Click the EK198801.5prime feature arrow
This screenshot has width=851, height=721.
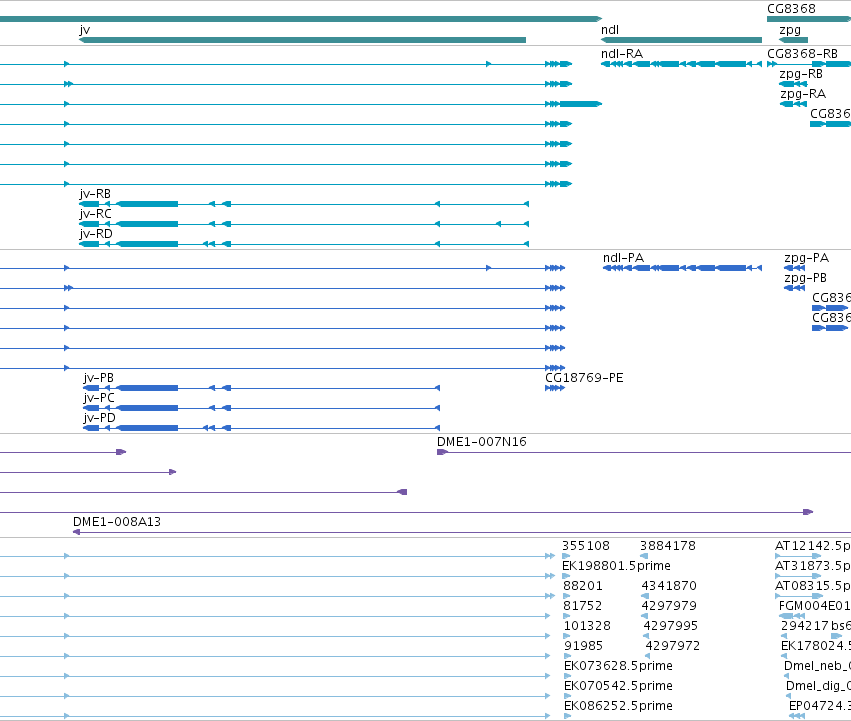pyautogui.click(x=566, y=576)
